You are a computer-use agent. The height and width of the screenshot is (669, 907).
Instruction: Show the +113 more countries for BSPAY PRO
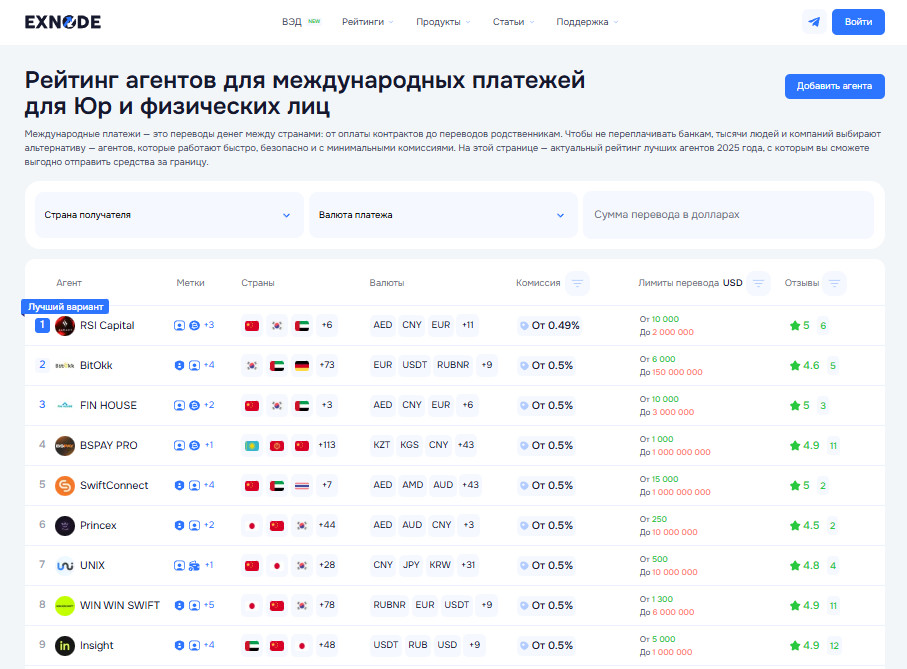point(327,446)
